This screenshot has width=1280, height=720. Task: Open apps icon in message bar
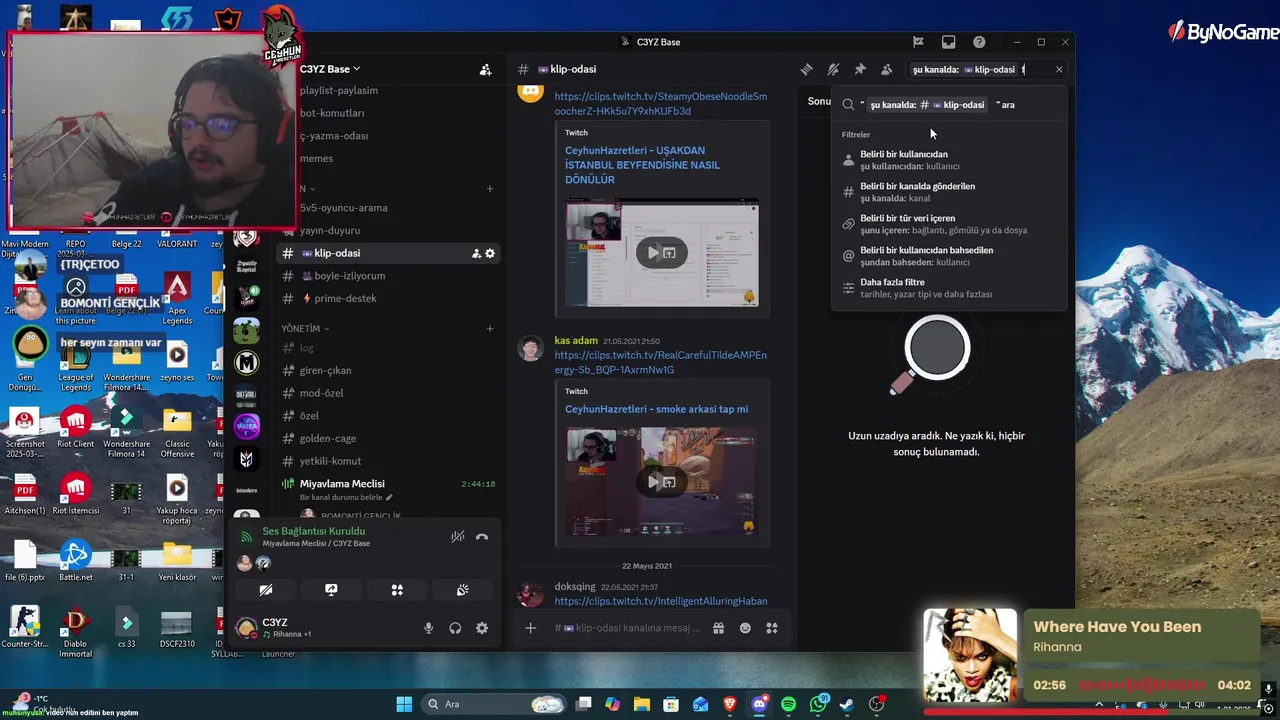coord(772,628)
